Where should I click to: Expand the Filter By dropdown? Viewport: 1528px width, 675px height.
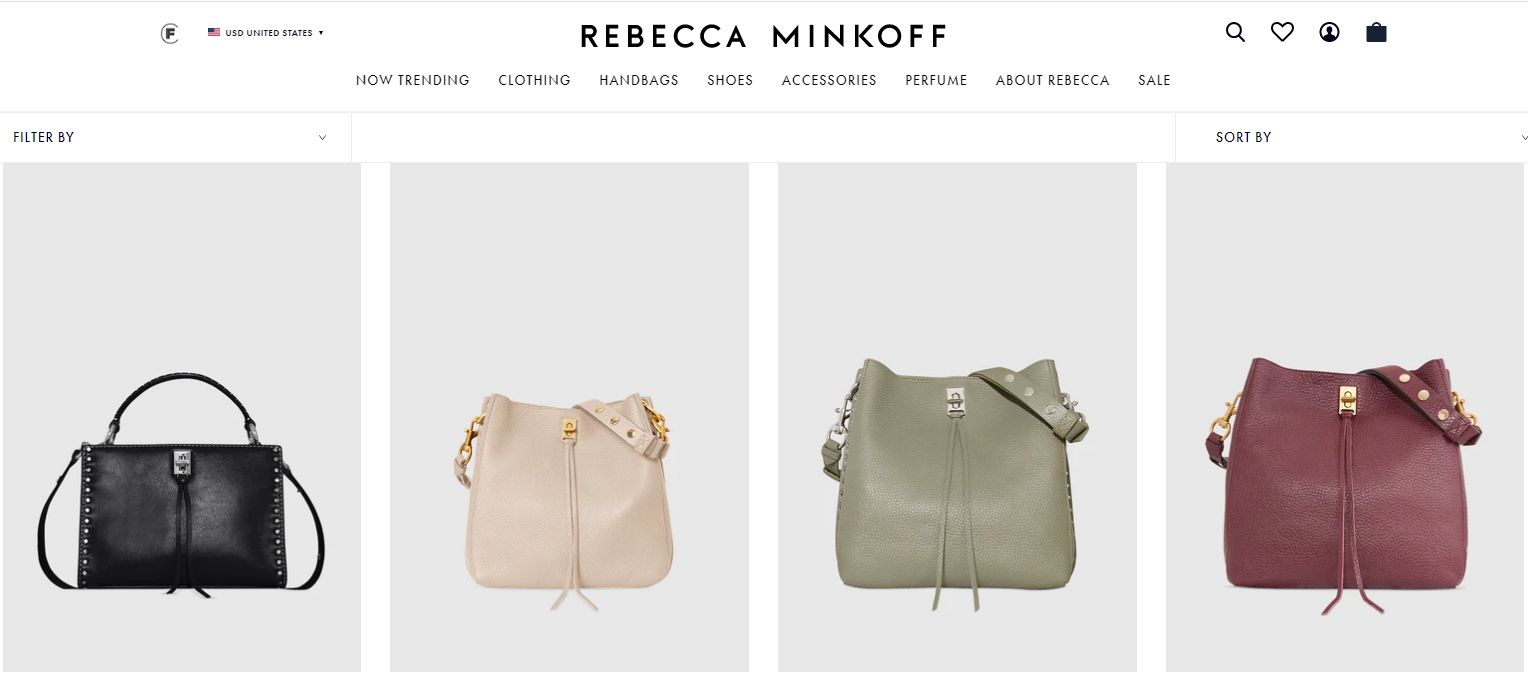[176, 137]
